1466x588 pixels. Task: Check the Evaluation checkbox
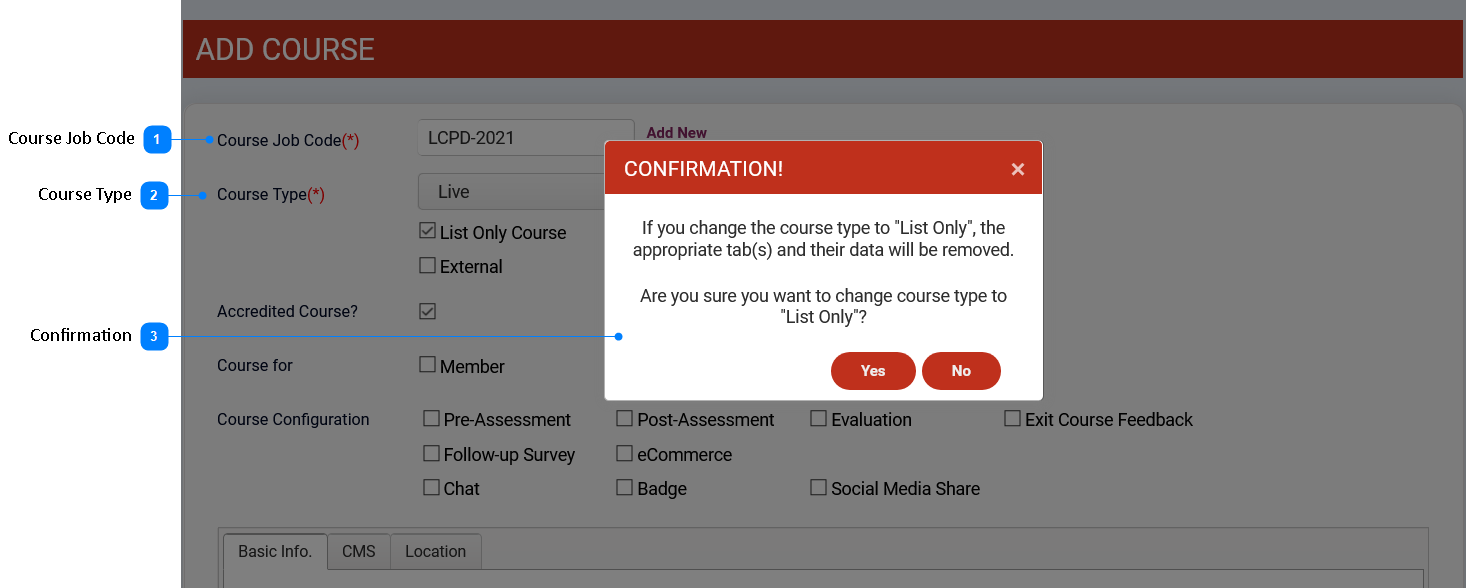(818, 419)
